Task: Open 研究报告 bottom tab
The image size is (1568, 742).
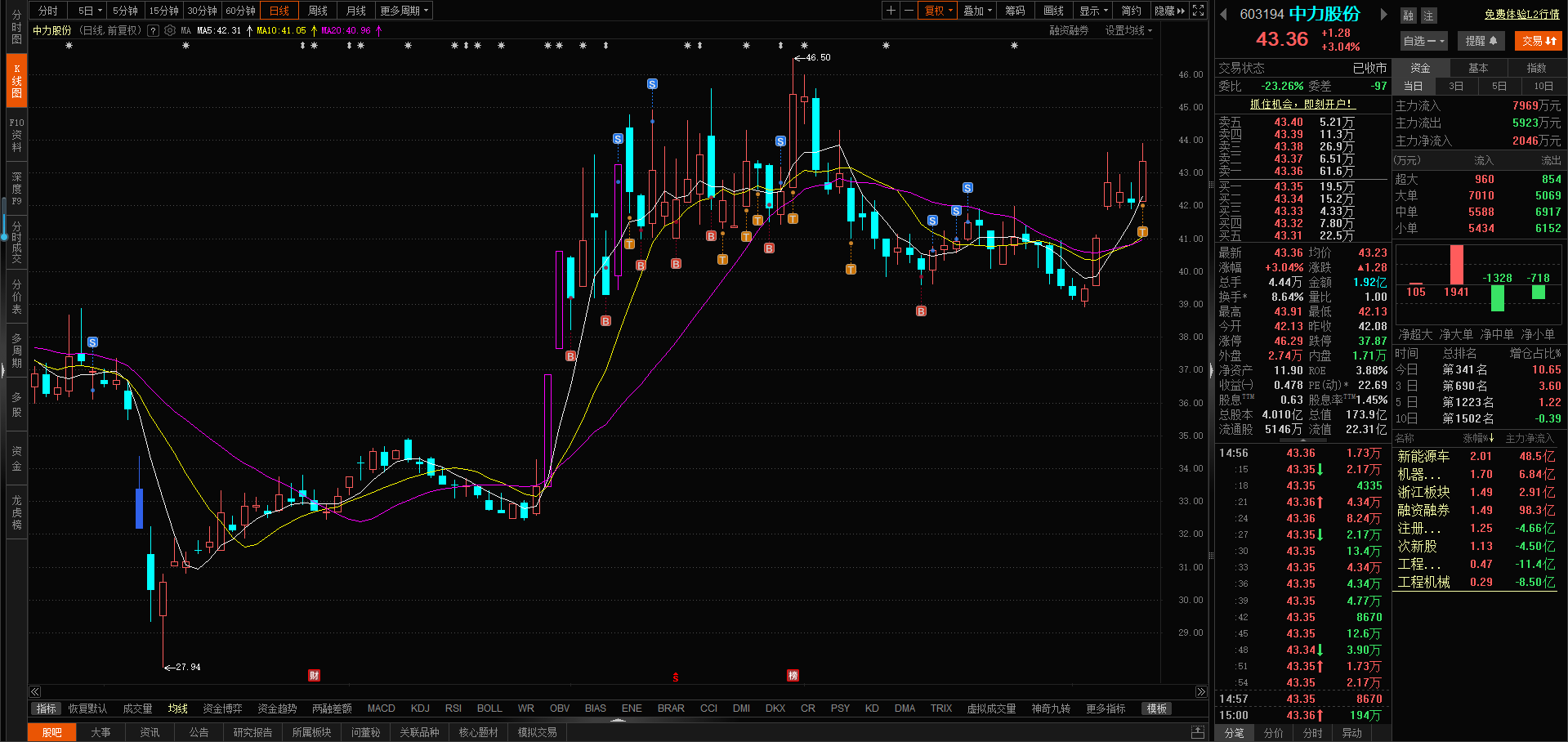Action: coord(252,732)
